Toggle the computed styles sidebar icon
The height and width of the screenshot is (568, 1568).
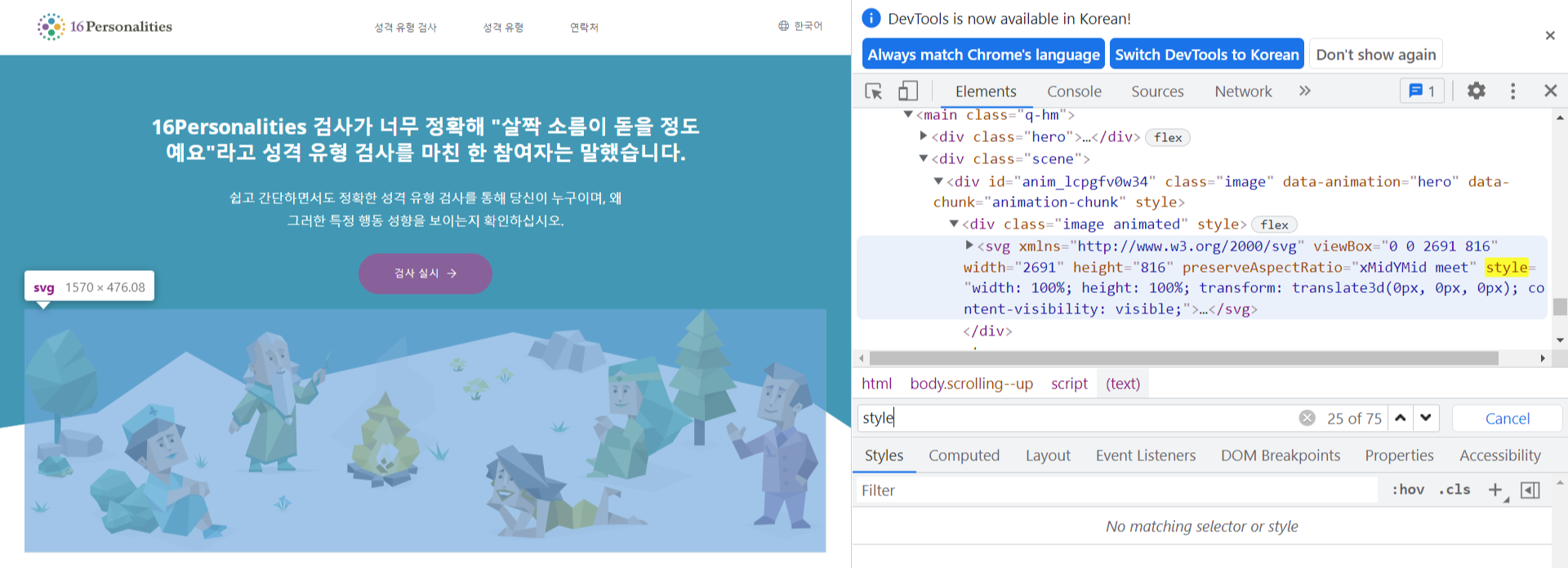pyautogui.click(x=1530, y=490)
